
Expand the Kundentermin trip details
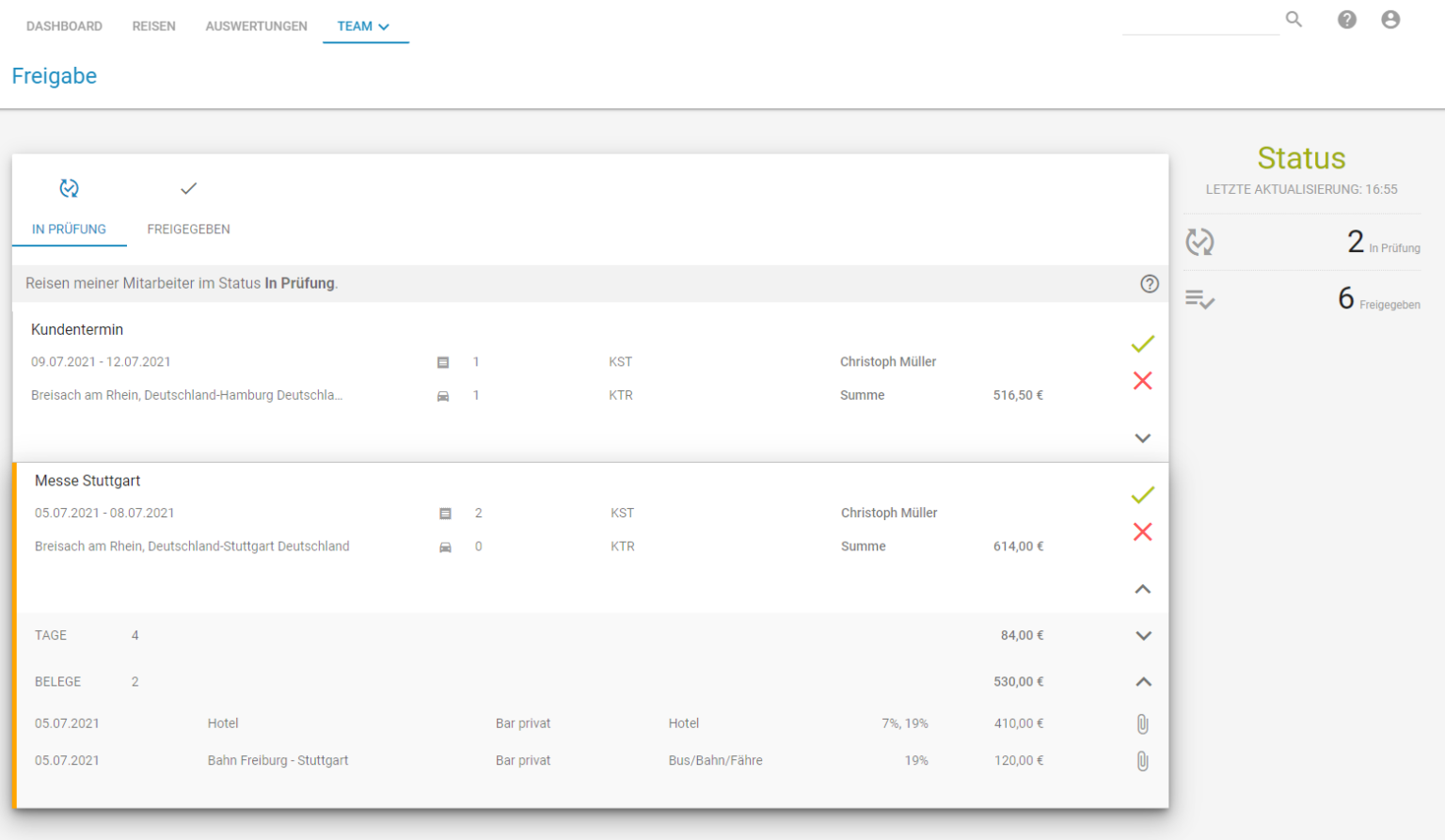1143,438
